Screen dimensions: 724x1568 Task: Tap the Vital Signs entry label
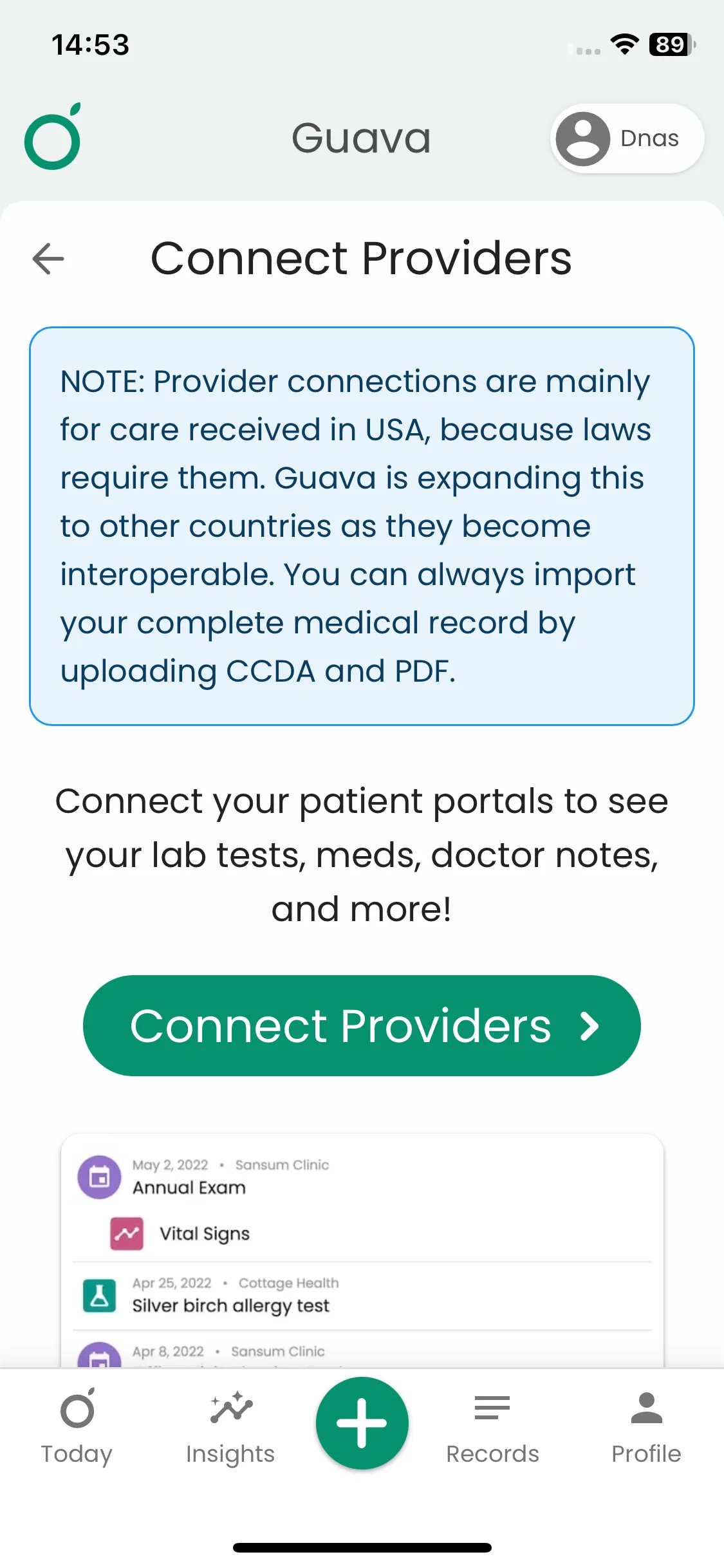pyautogui.click(x=204, y=1233)
